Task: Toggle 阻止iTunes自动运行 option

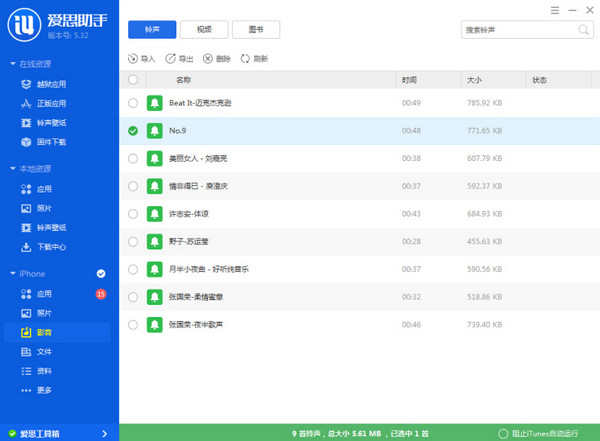Action: tap(517, 433)
